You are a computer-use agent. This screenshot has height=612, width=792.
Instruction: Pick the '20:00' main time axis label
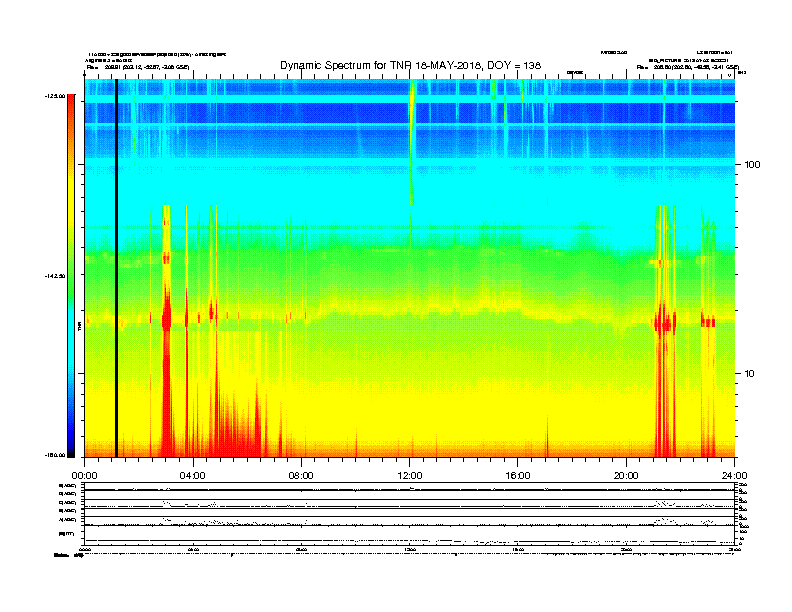[x=626, y=476]
